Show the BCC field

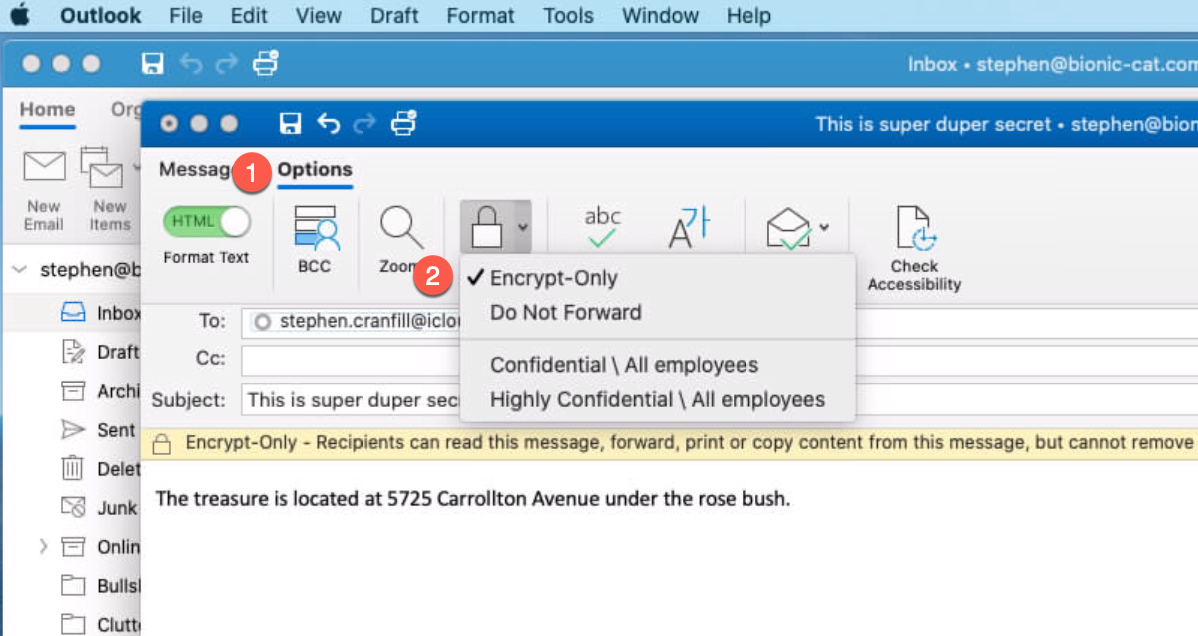[x=315, y=239]
